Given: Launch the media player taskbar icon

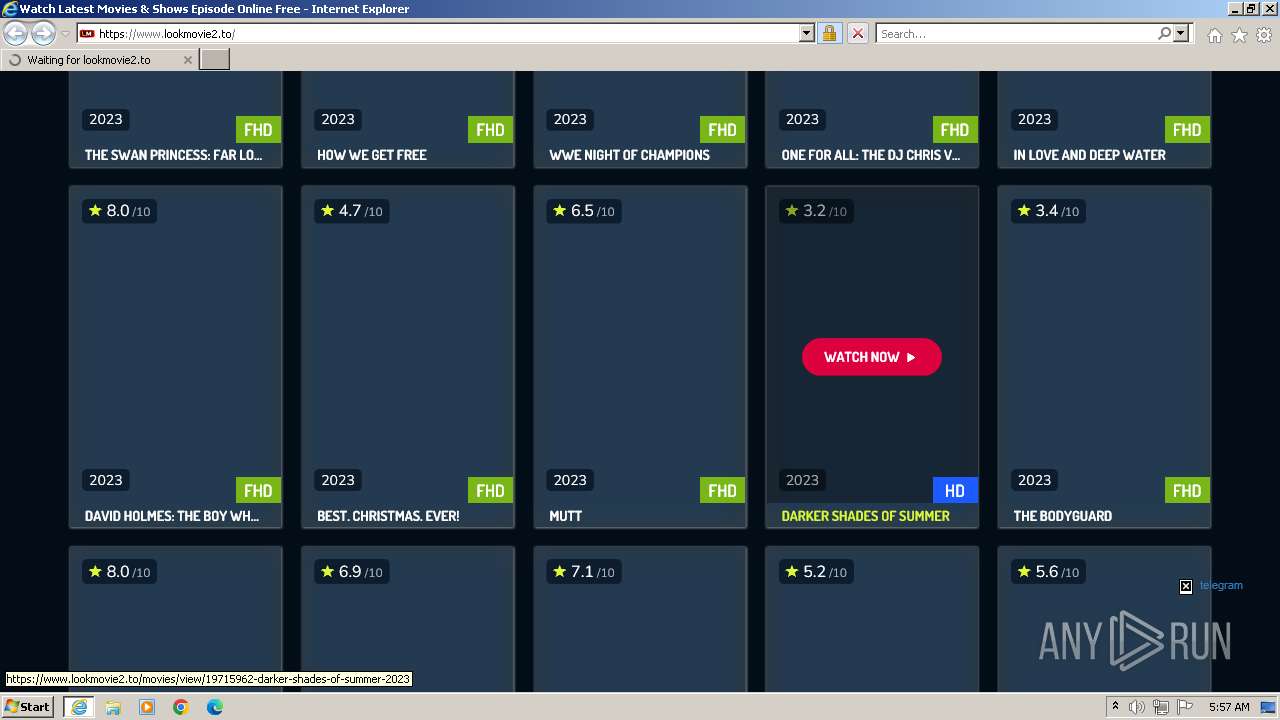Looking at the screenshot, I should pyautogui.click(x=147, y=707).
